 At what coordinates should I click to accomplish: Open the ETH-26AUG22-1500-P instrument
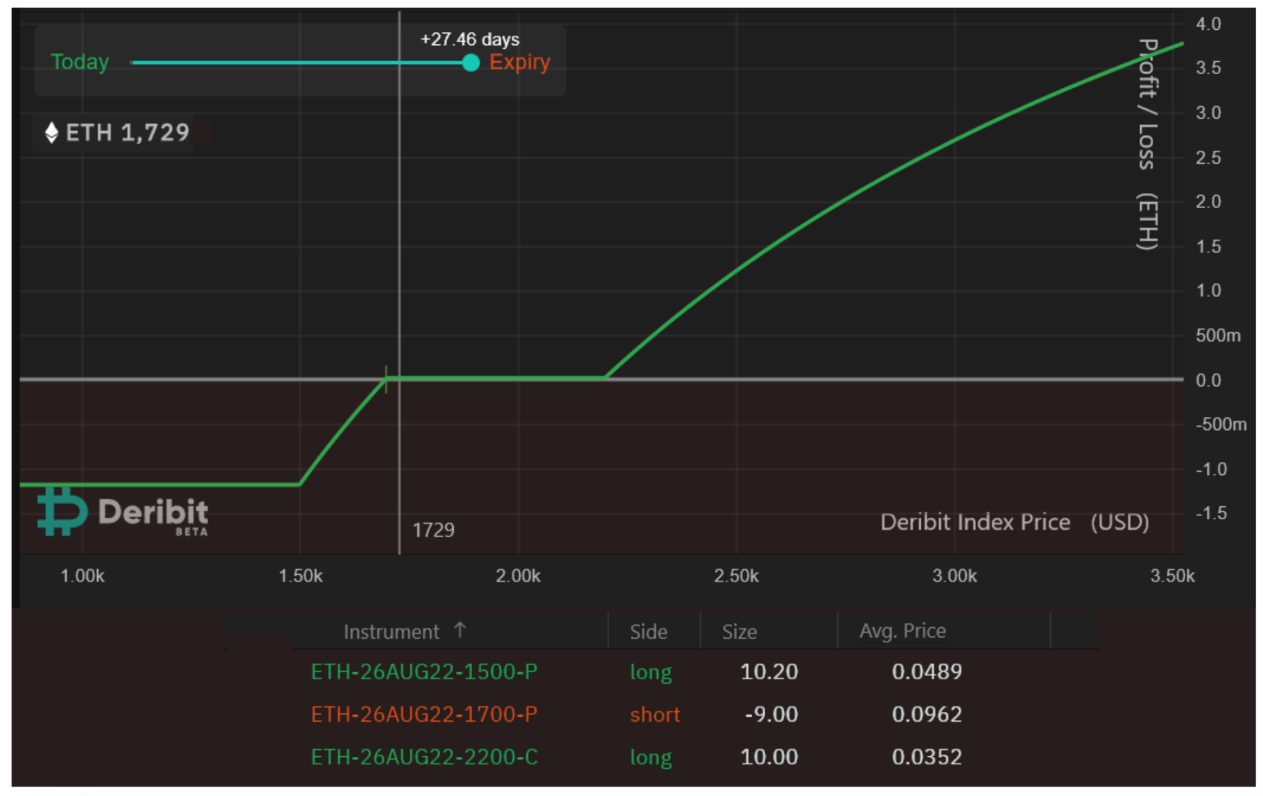pos(424,672)
